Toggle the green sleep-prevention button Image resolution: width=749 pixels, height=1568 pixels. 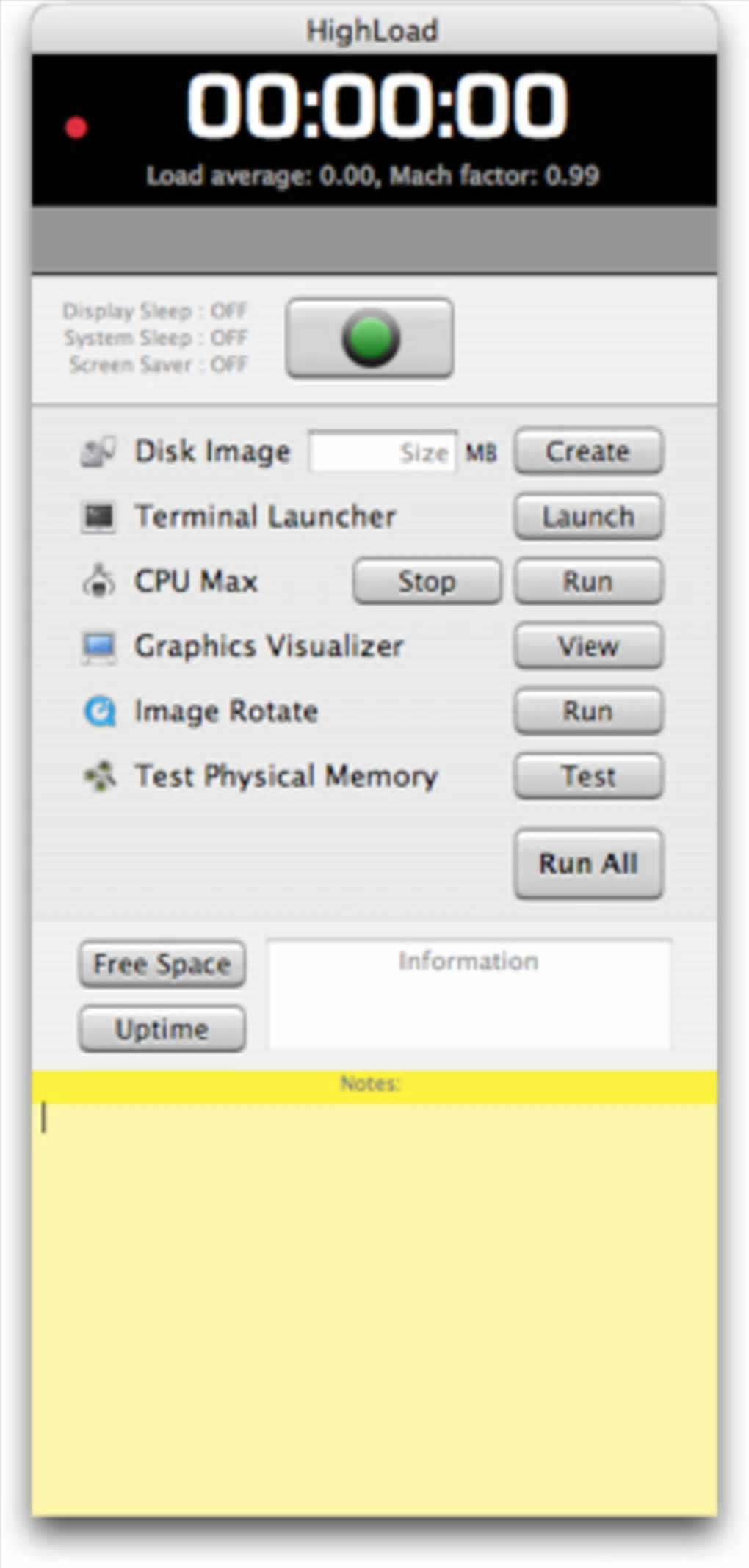pos(369,338)
